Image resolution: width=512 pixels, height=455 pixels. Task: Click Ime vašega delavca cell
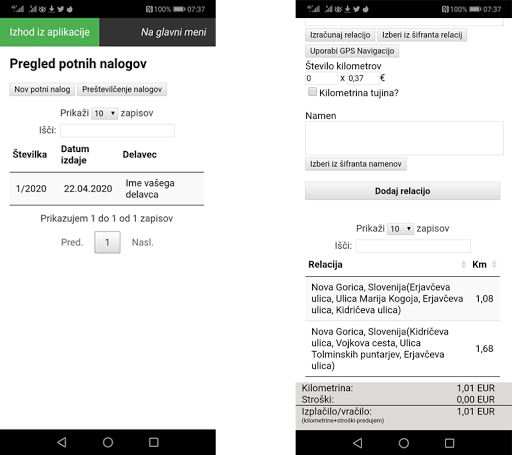coord(150,189)
